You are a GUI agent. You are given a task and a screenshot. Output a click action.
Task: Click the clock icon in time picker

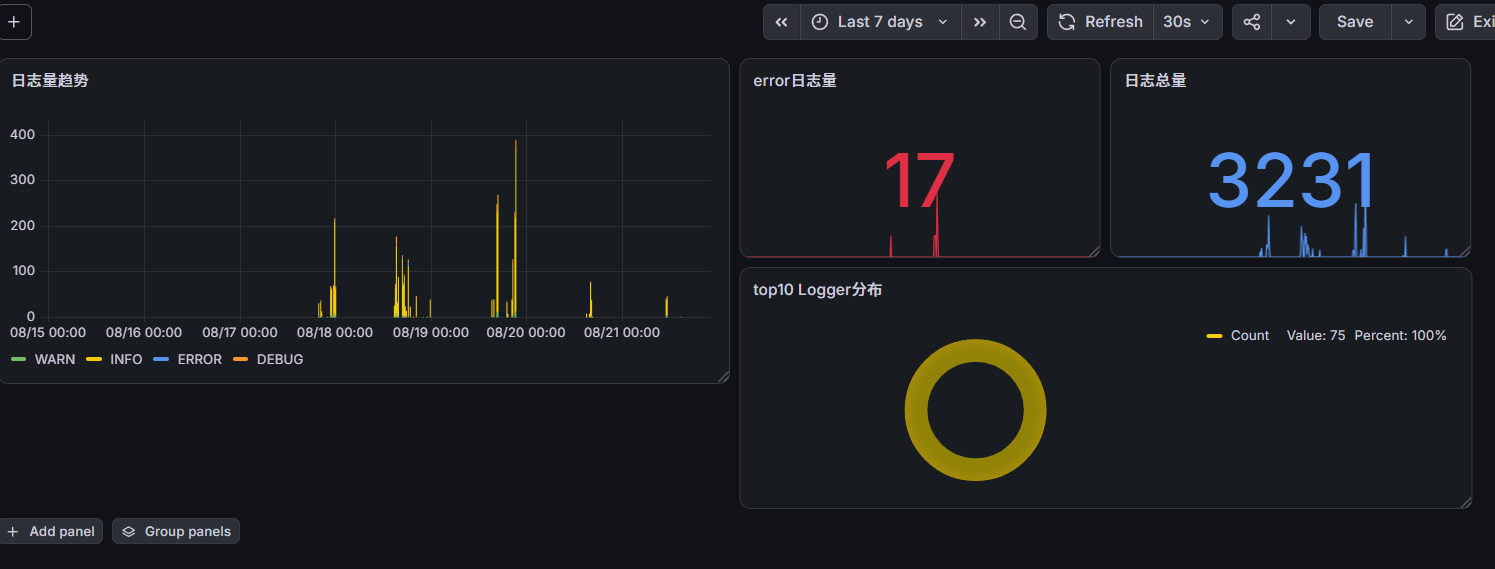coord(820,22)
